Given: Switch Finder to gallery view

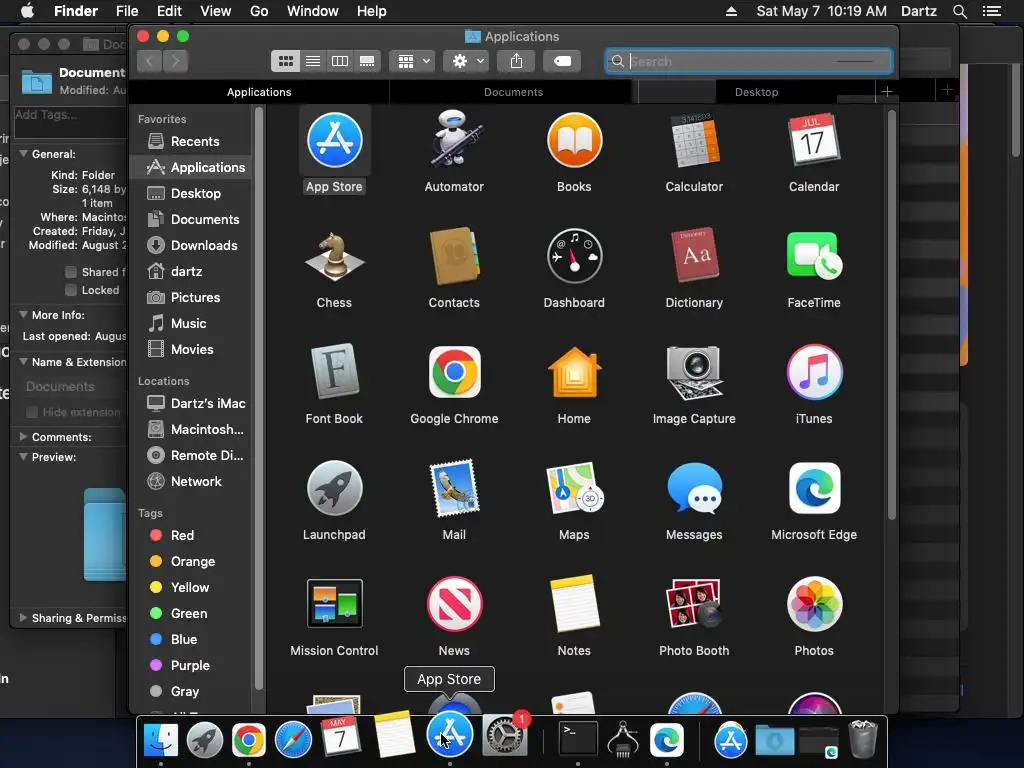Looking at the screenshot, I should 367,61.
